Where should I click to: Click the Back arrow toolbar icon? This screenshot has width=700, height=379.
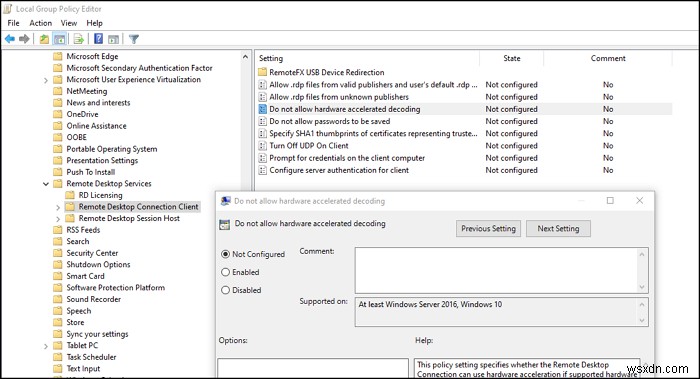tap(10, 39)
